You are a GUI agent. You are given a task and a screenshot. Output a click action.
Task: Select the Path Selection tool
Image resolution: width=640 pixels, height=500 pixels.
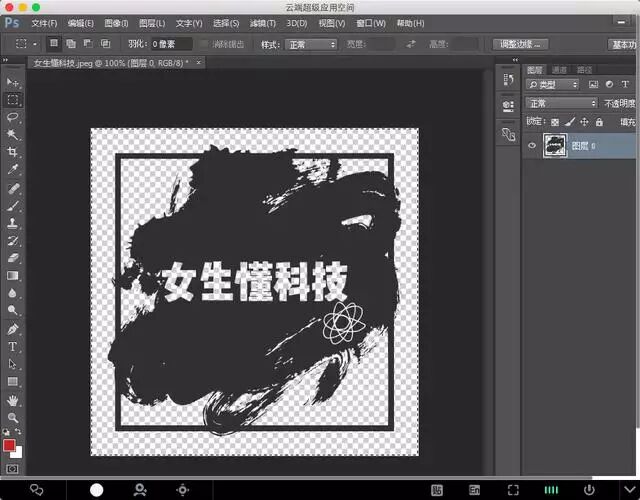[x=12, y=364]
